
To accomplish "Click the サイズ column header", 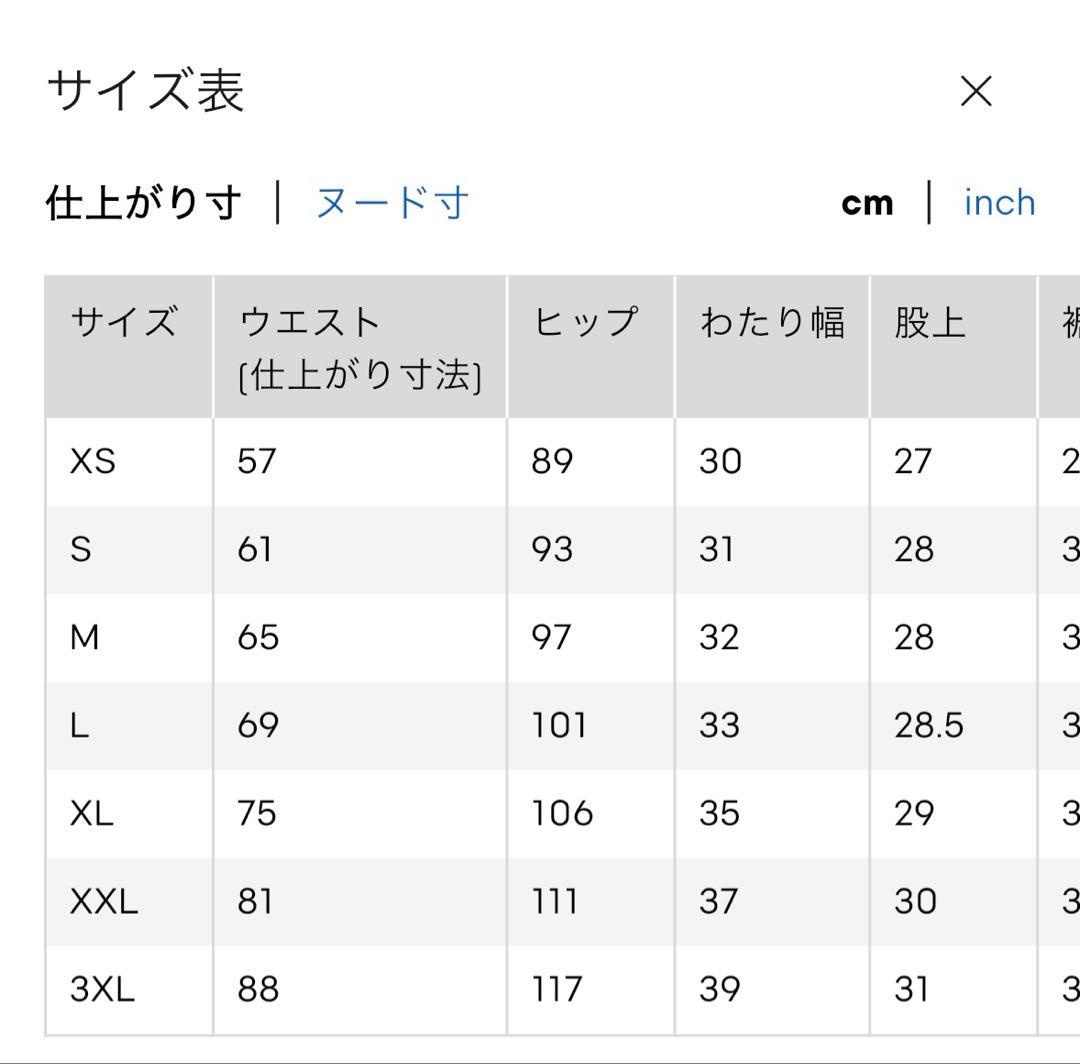I will 124,322.
